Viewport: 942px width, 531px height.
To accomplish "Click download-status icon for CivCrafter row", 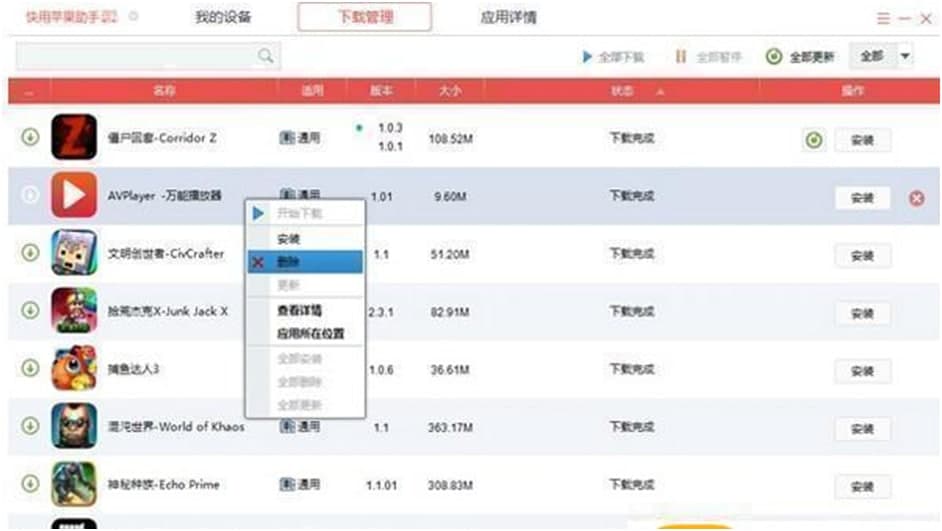I will (x=30, y=252).
